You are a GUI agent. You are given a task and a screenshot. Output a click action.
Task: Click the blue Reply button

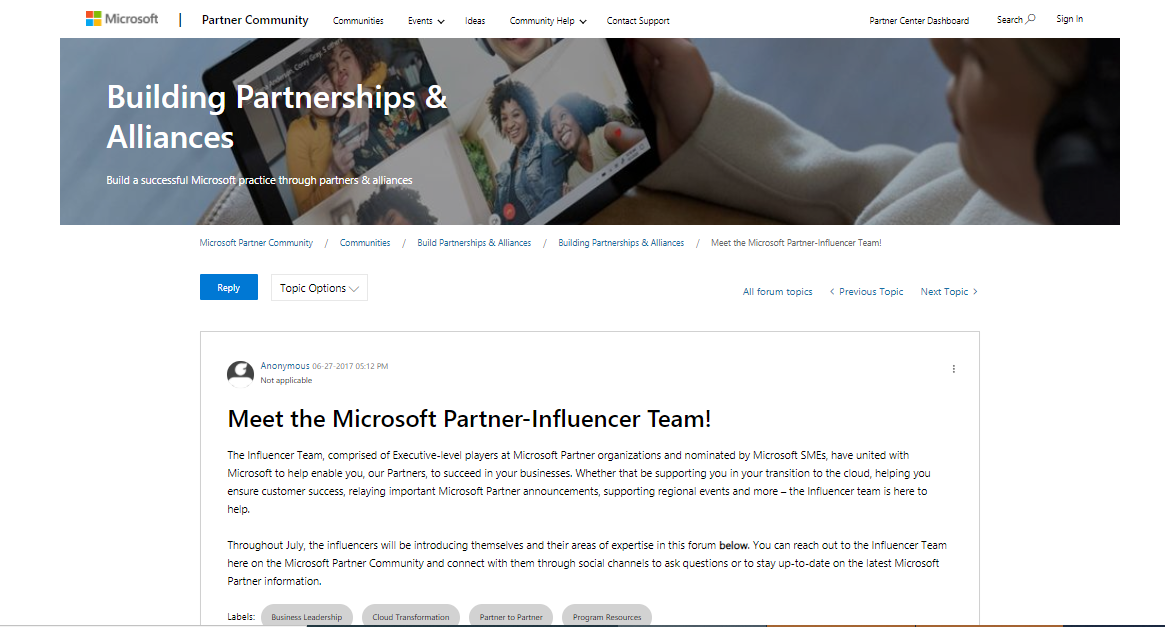[229, 287]
